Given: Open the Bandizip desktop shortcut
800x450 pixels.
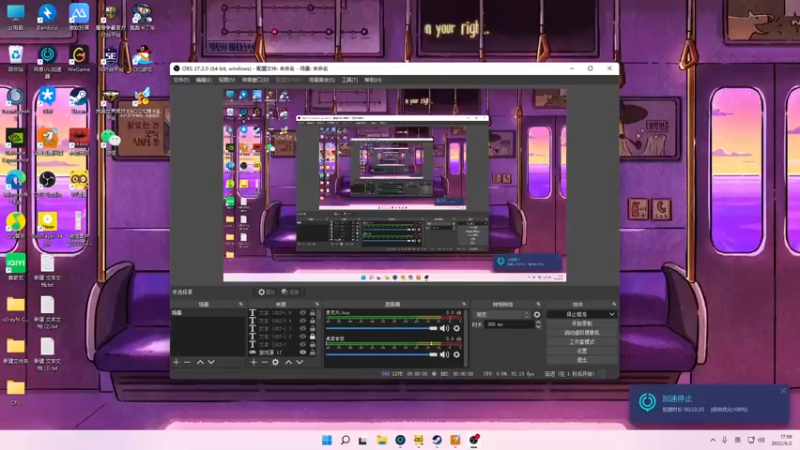Looking at the screenshot, I should click(47, 17).
